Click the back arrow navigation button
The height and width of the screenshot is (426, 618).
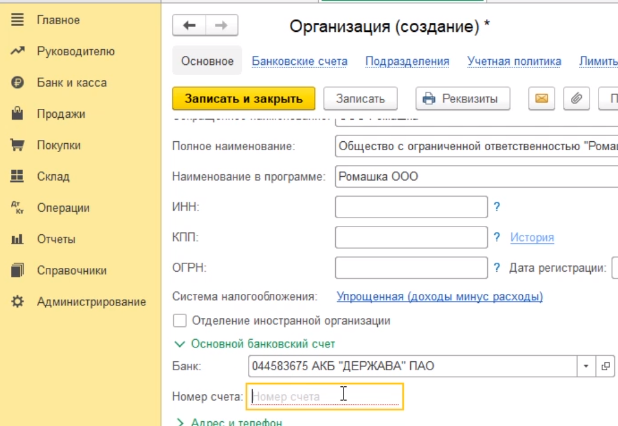tap(189, 26)
